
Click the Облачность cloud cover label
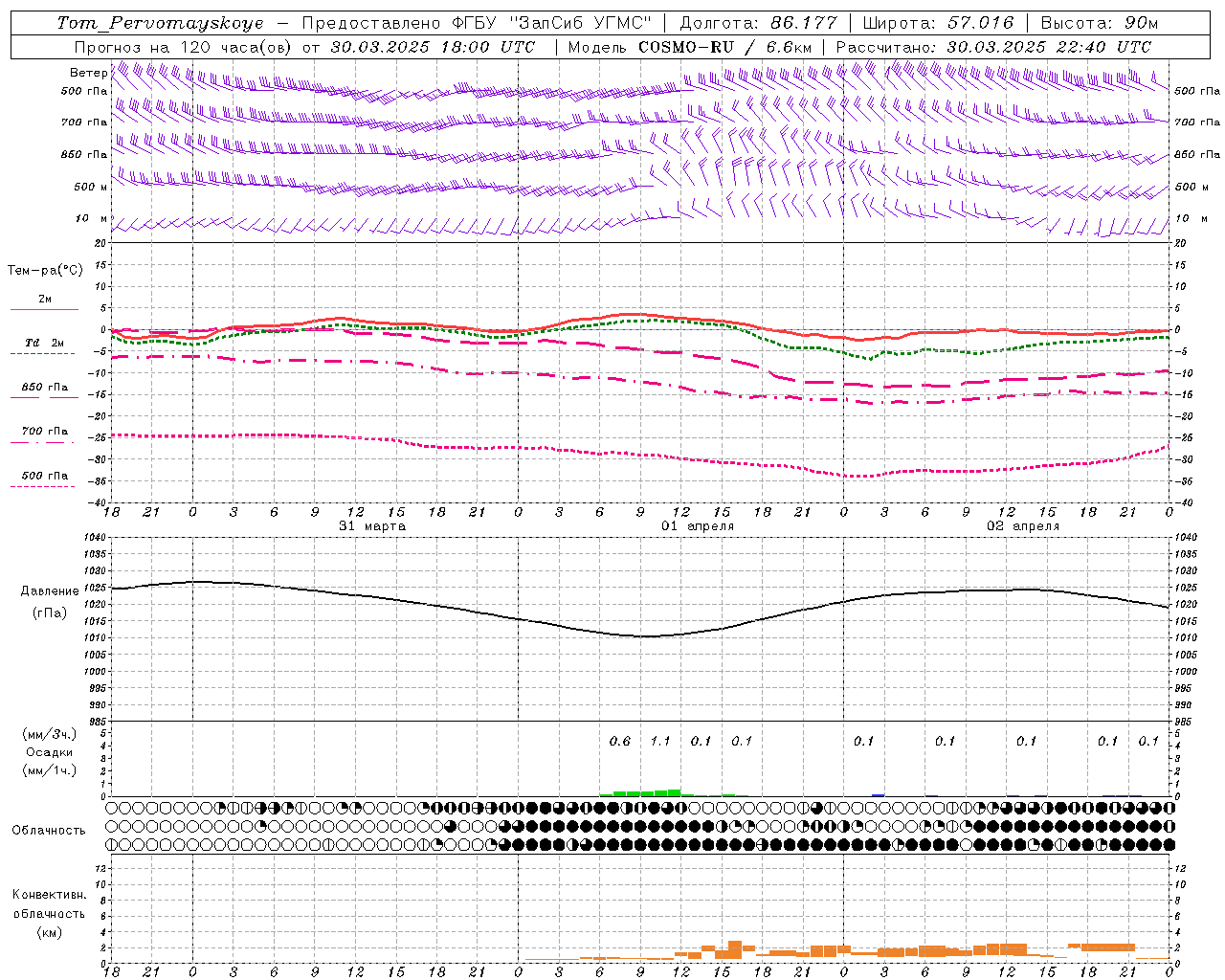(x=49, y=830)
